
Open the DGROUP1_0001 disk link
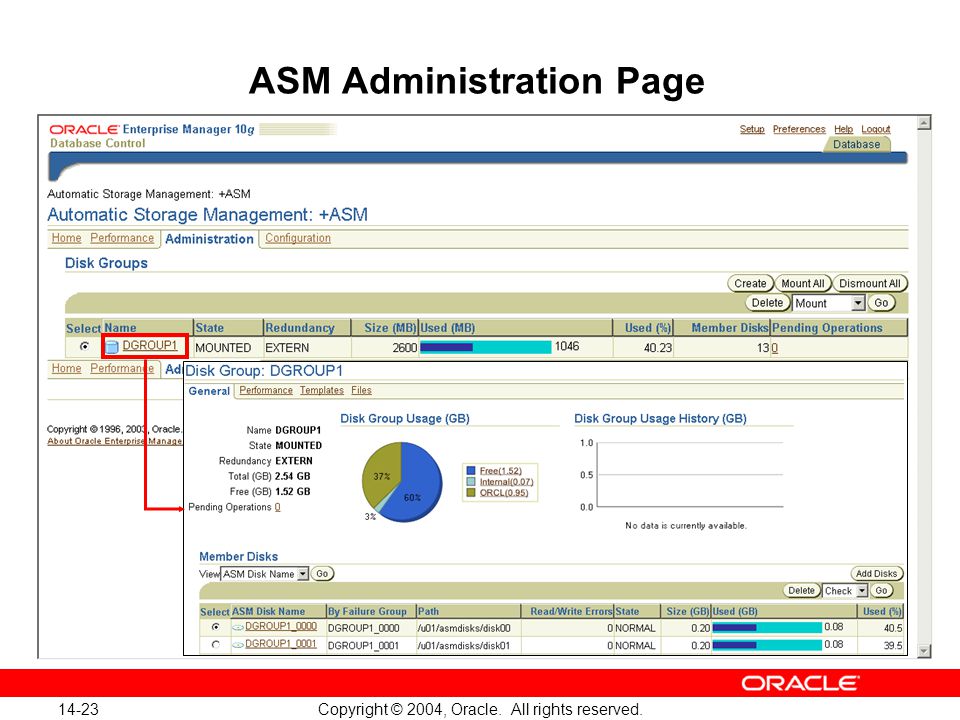(280, 643)
